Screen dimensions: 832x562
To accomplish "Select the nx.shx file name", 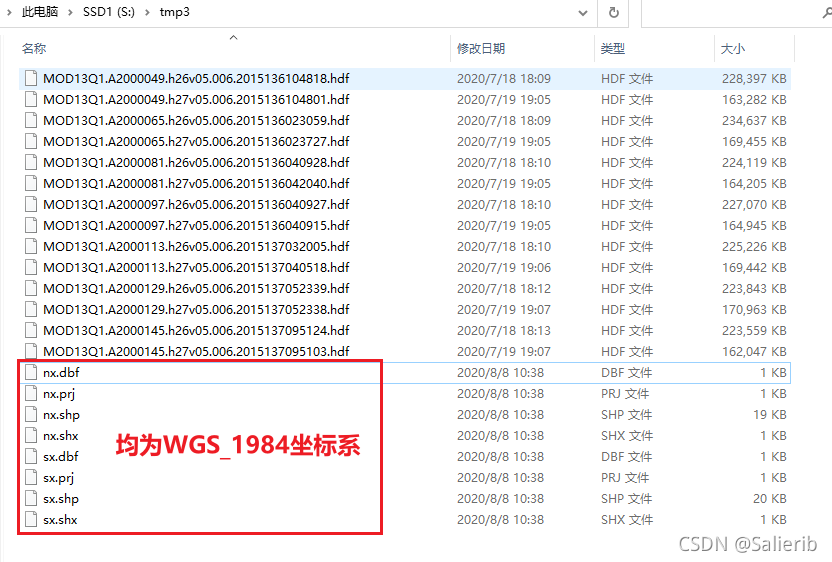I will click(60, 436).
